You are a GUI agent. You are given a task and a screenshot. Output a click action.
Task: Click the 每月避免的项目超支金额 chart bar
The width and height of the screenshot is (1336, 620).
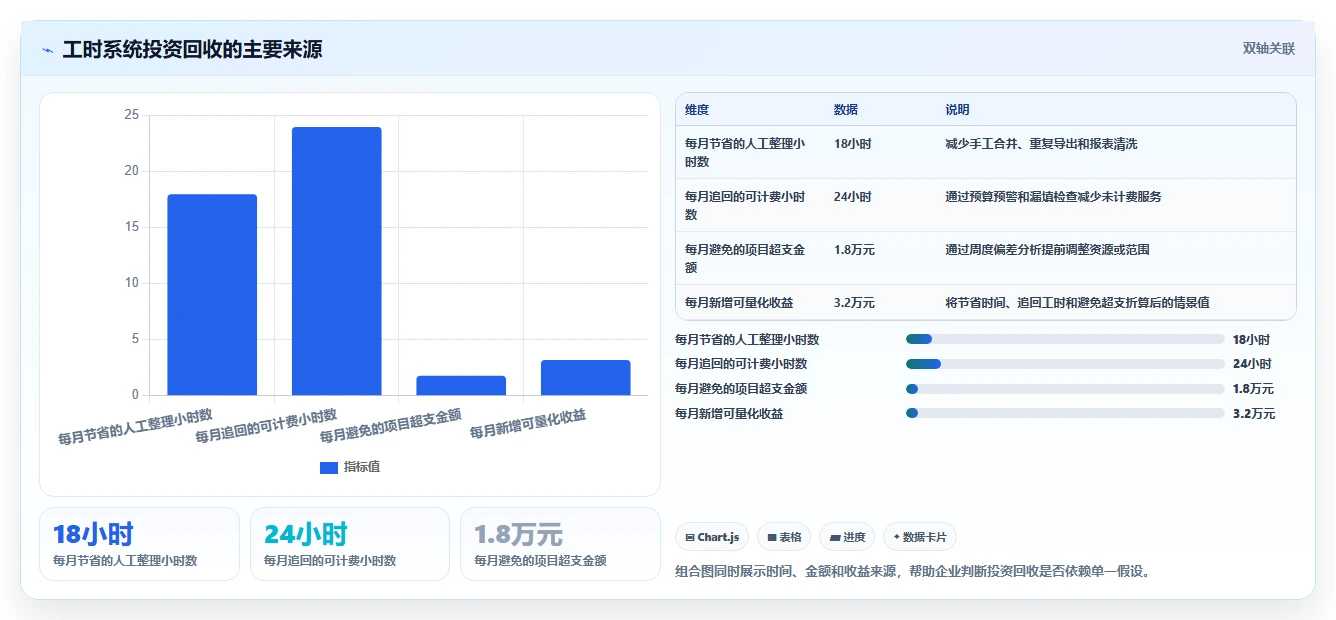[x=461, y=386]
